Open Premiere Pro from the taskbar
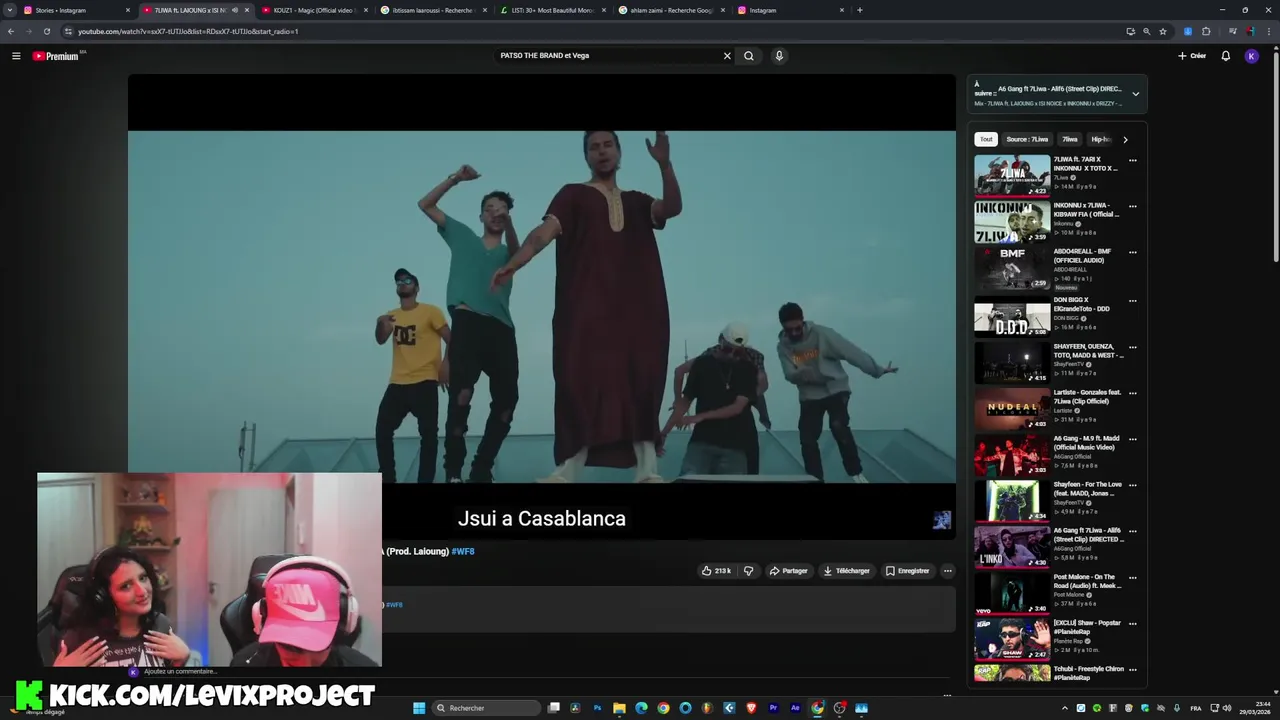Image resolution: width=1280 pixels, height=720 pixels. [773, 708]
